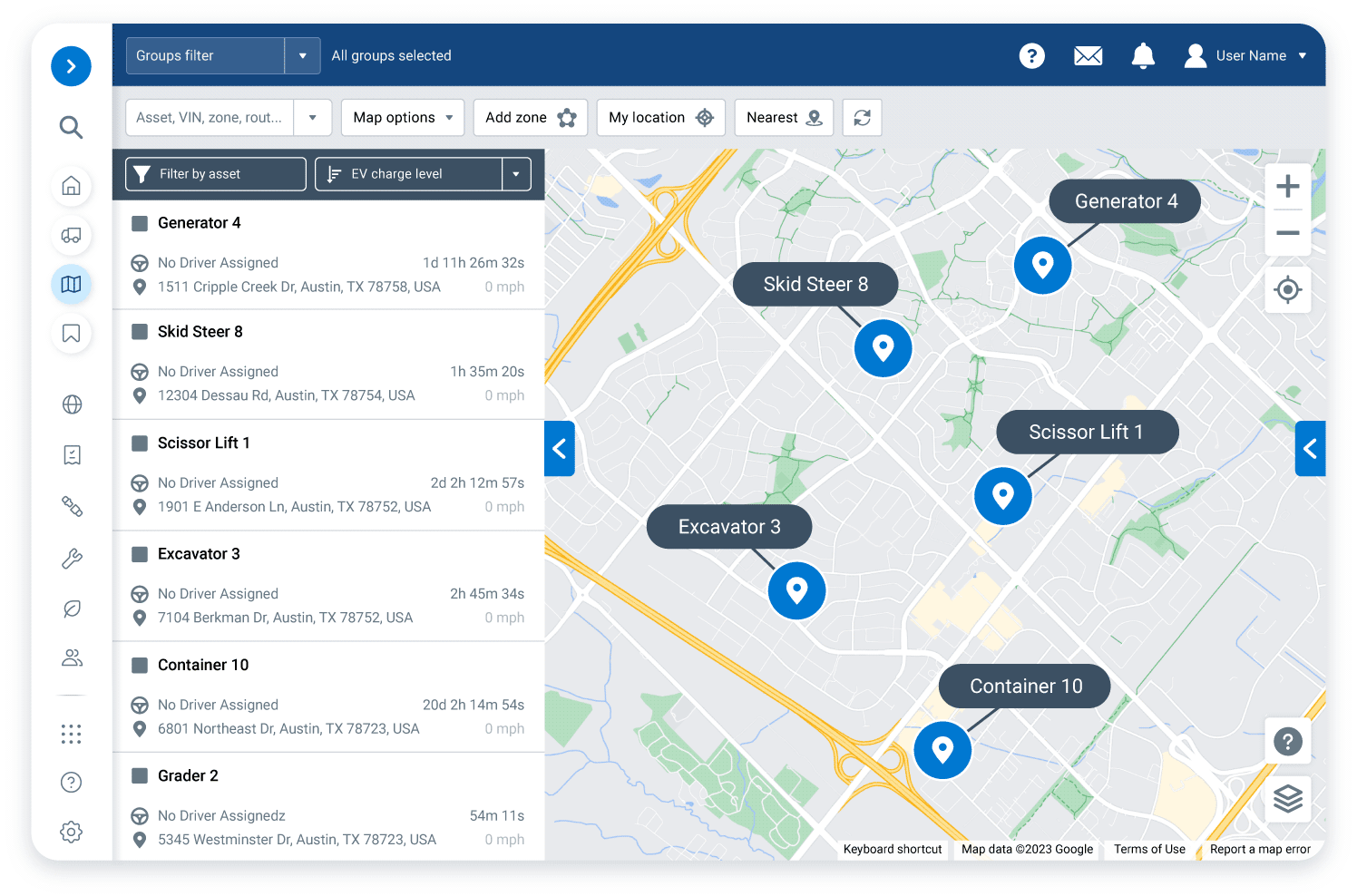This screenshot has height=896, width=1357.
Task: Open the EV charge level sort dropdown
Action: [515, 173]
